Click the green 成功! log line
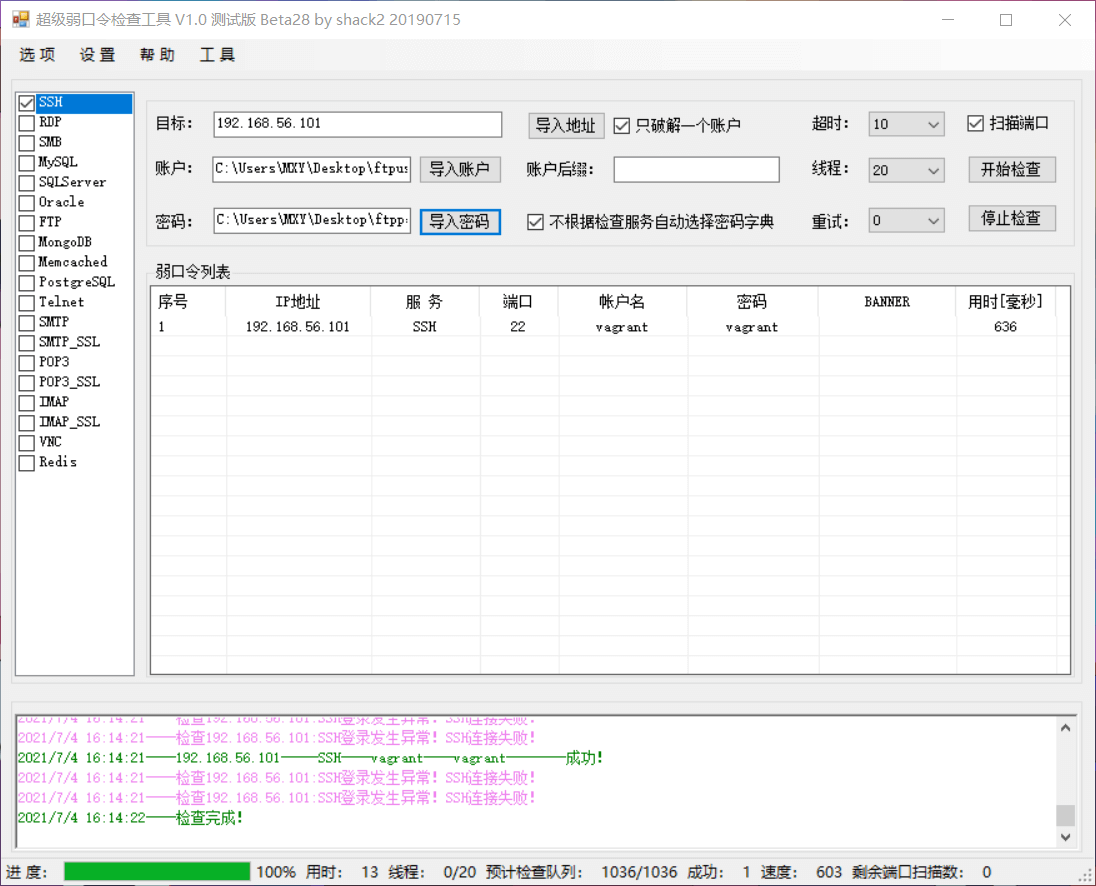Image resolution: width=1096 pixels, height=886 pixels. coord(310,758)
